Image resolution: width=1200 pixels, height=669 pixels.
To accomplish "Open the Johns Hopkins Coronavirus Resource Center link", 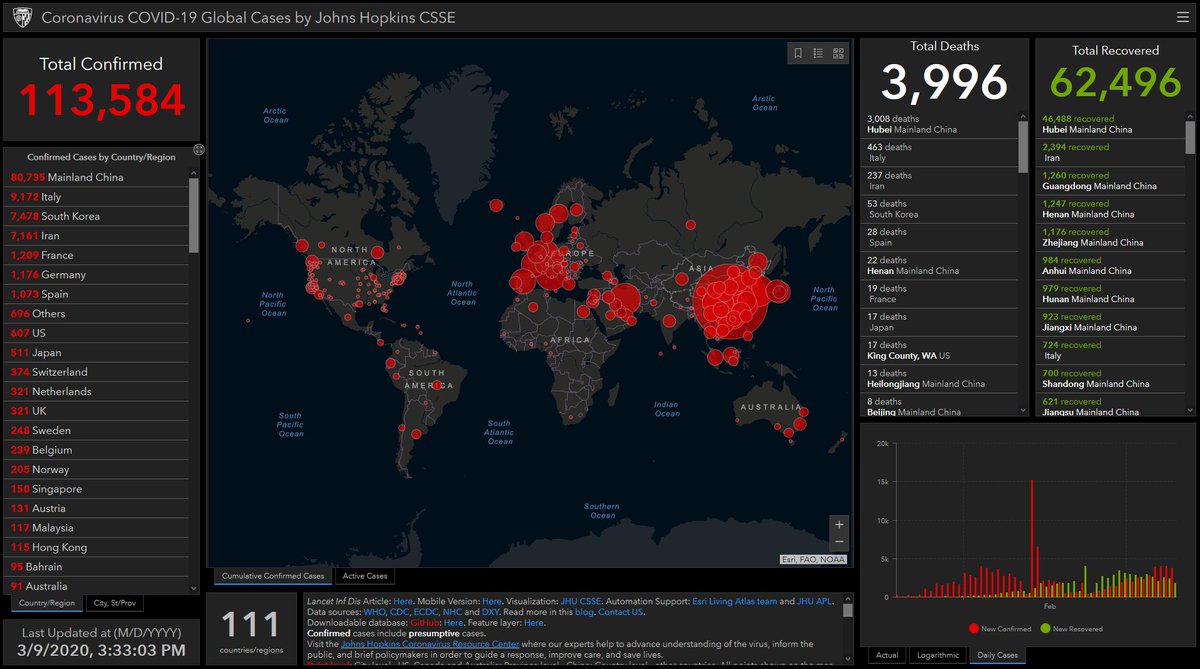I will [430, 644].
